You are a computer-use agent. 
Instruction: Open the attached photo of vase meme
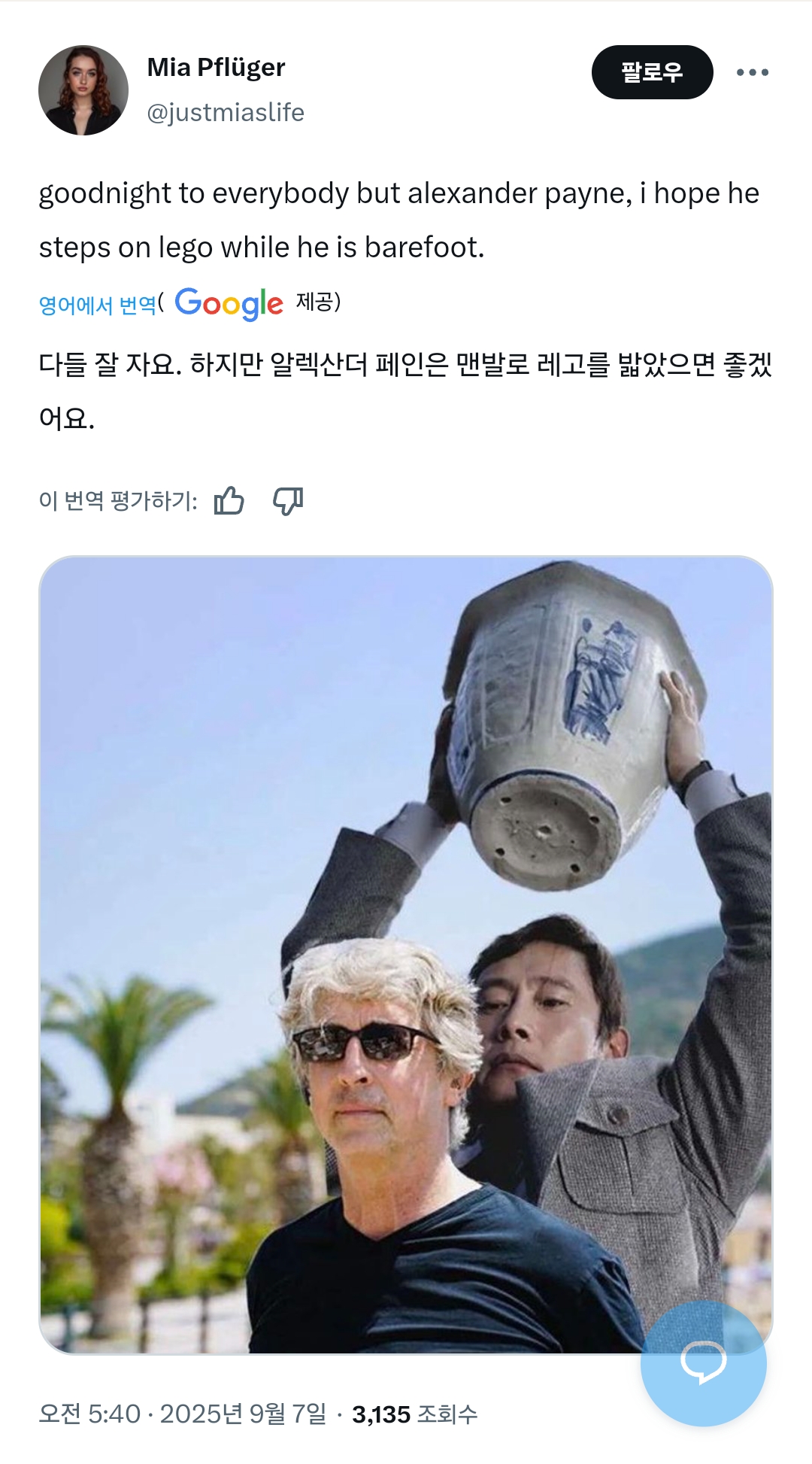pyautogui.click(x=406, y=955)
